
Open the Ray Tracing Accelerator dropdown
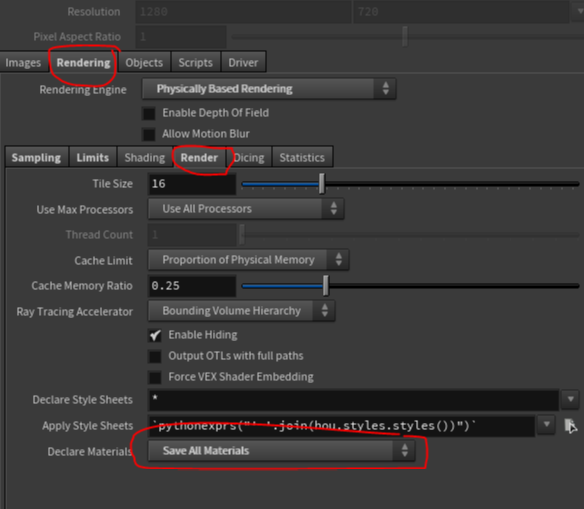click(241, 311)
